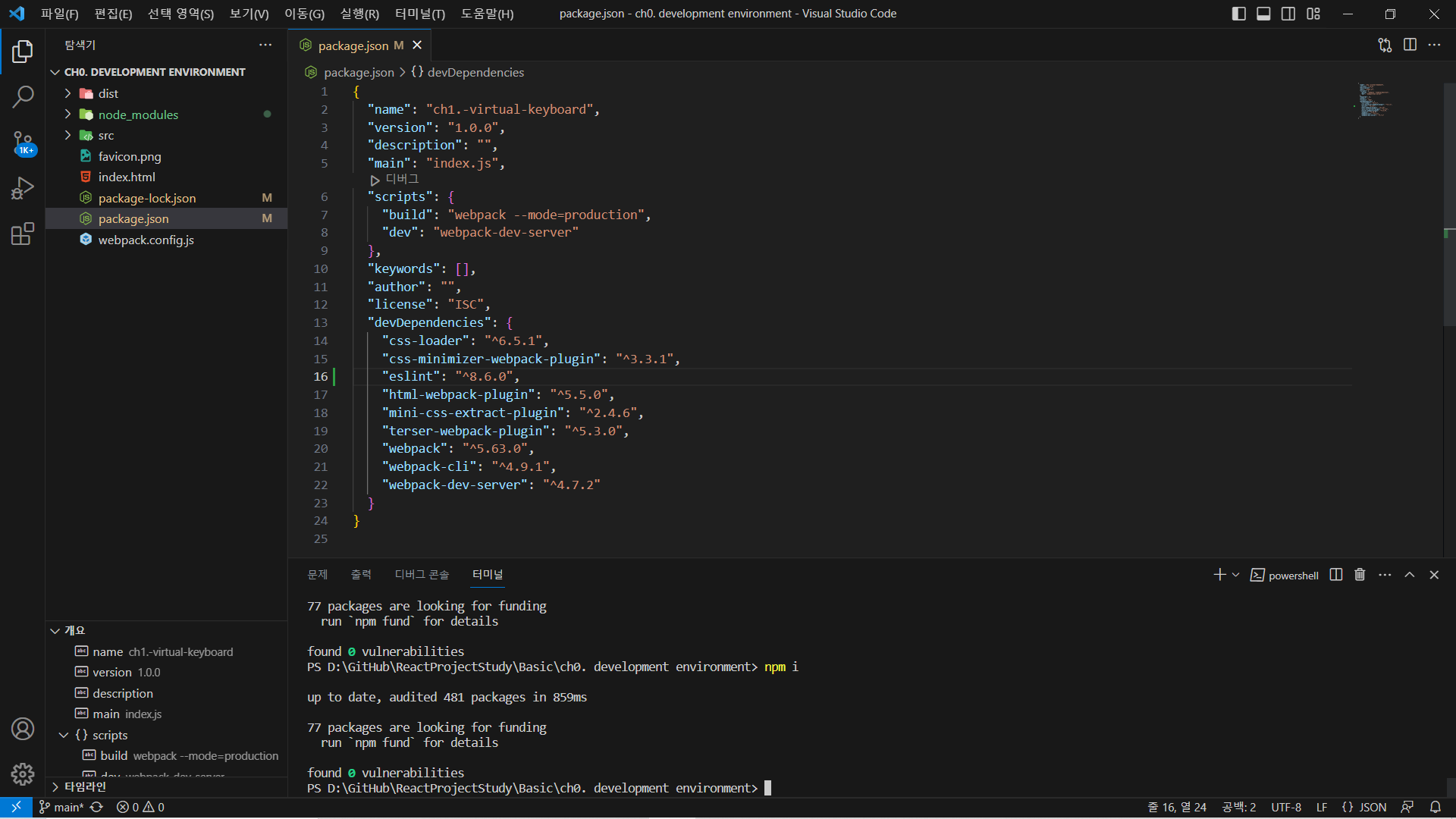This screenshot has height=819, width=1456.
Task: Open the Search view in activity bar
Action: tap(23, 96)
